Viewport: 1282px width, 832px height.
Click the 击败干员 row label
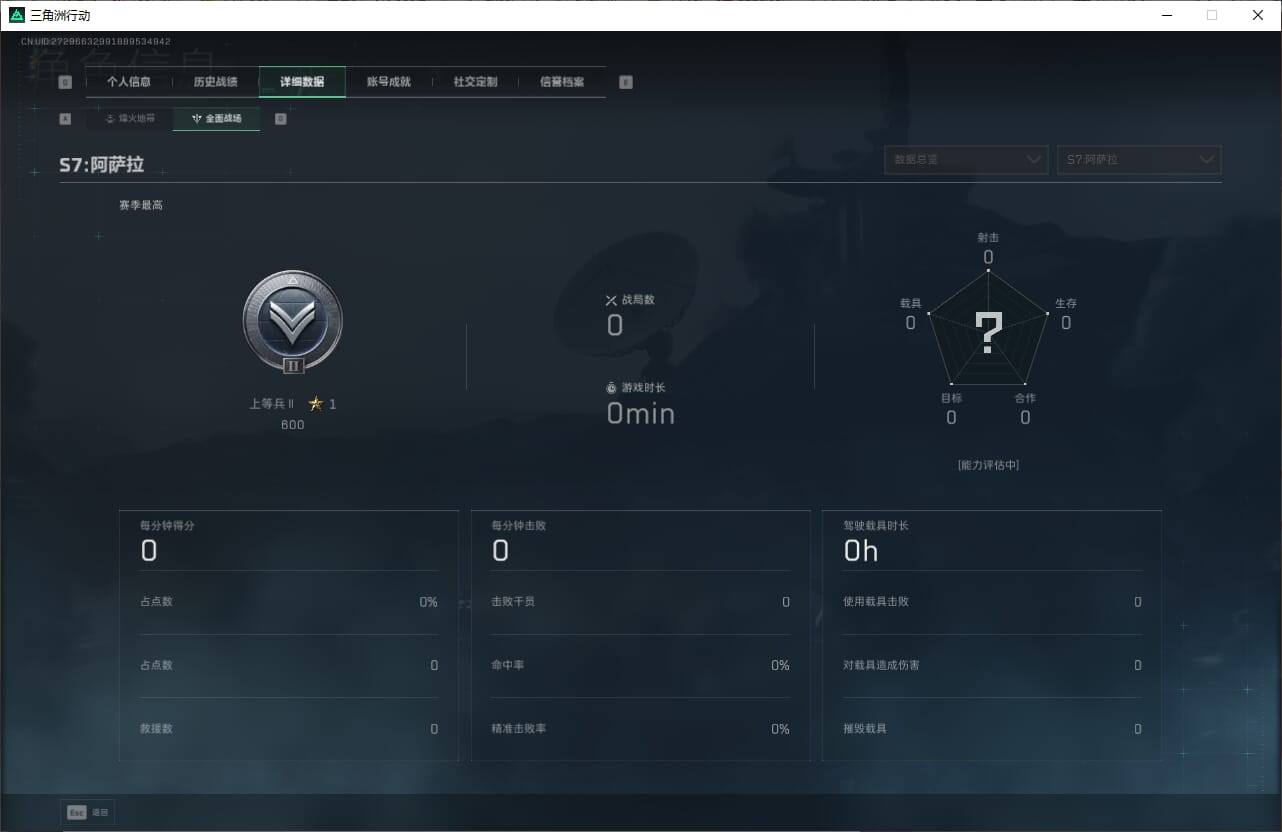click(x=513, y=602)
